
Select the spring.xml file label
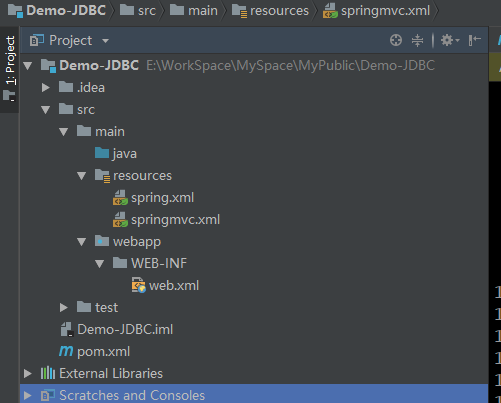tap(162, 198)
